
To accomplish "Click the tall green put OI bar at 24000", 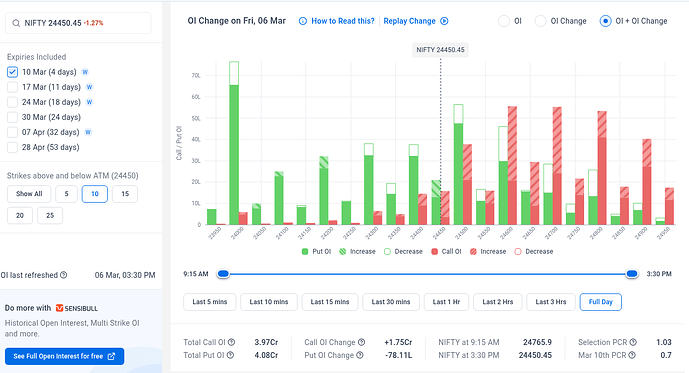I will click(x=234, y=143).
